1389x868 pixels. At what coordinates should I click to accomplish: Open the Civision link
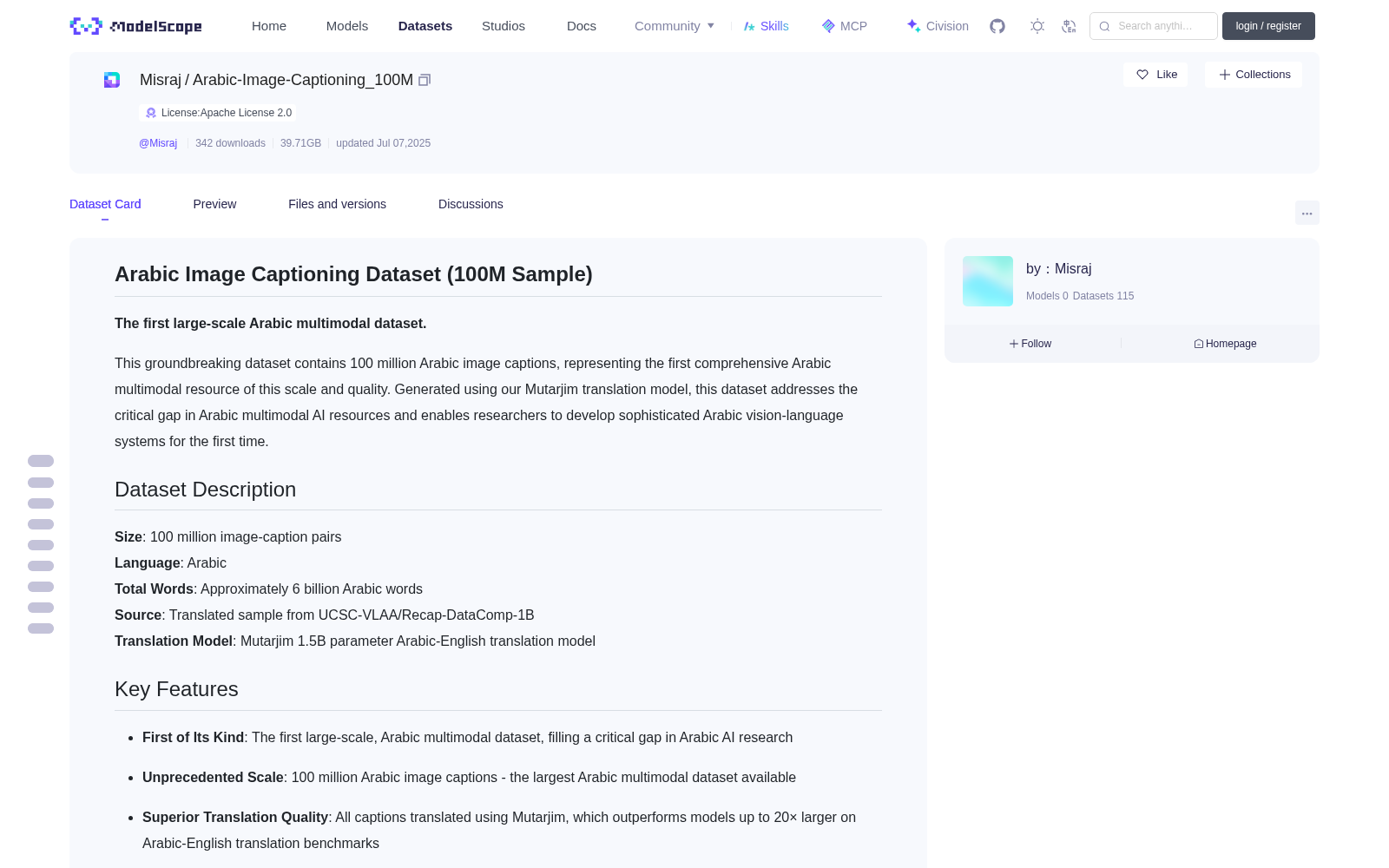pos(938,26)
